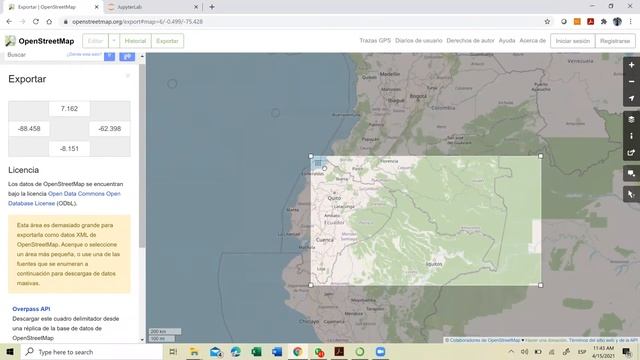Image resolution: width=640 pixels, height=360 pixels.
Task: Open Chrome profile avatar
Action: (x=617, y=22)
